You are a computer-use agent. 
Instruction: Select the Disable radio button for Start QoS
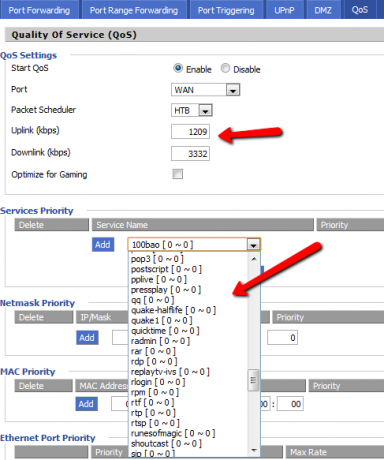(225, 68)
